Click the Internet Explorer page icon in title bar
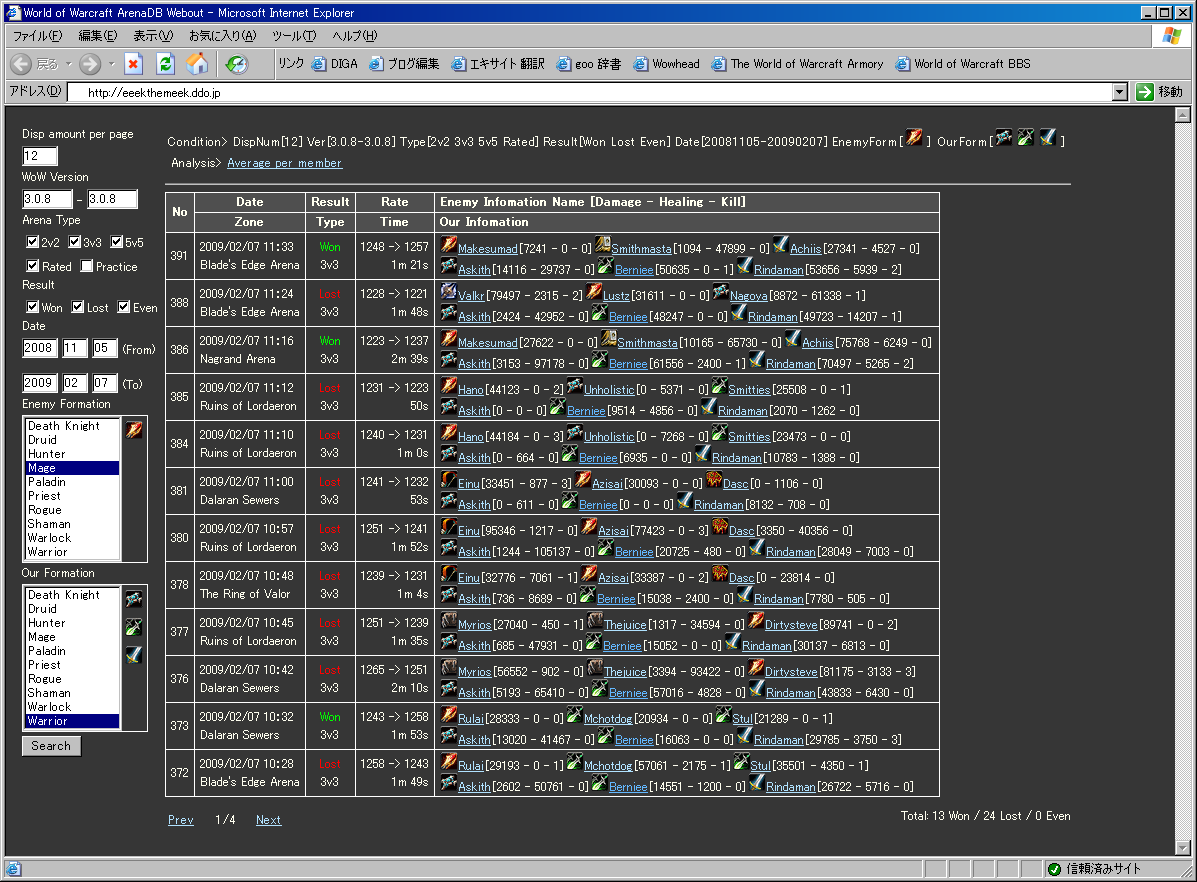 coord(13,12)
